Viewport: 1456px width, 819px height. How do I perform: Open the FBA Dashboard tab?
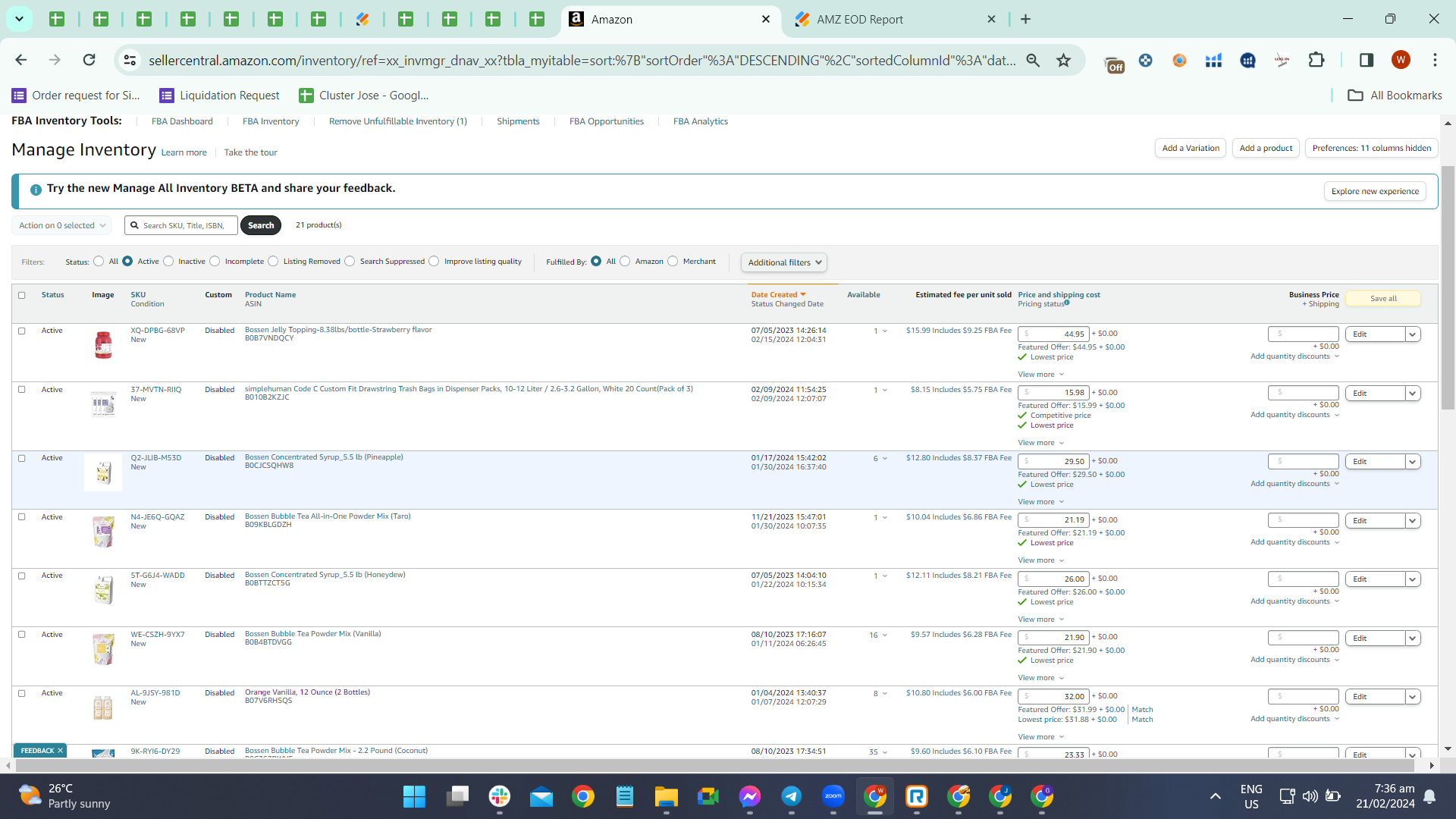pos(182,121)
